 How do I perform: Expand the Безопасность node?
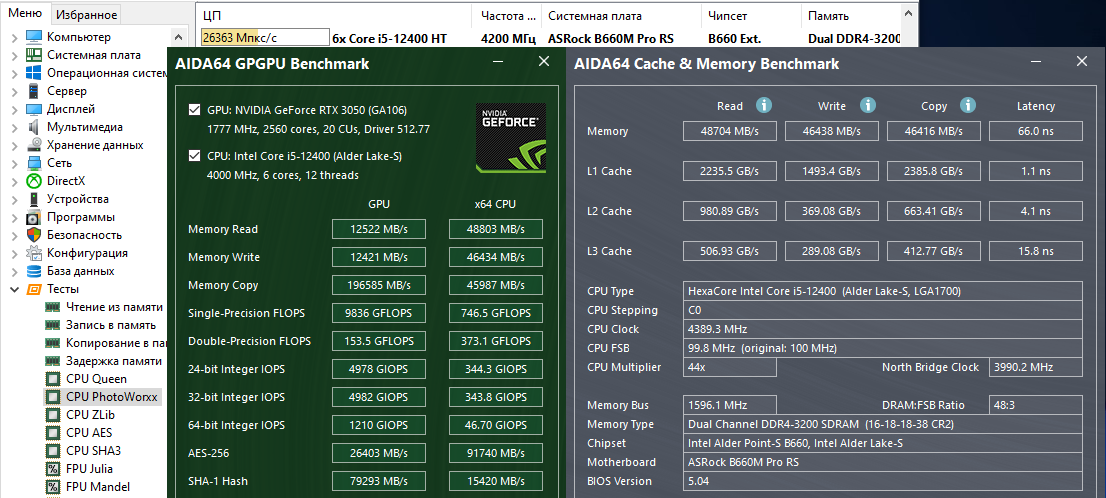tap(14, 235)
